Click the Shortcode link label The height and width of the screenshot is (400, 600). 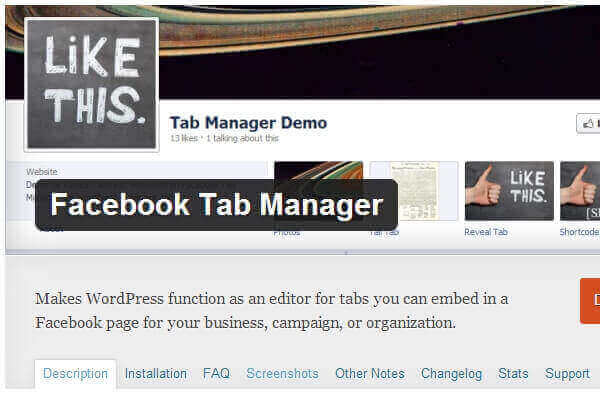(x=580, y=232)
